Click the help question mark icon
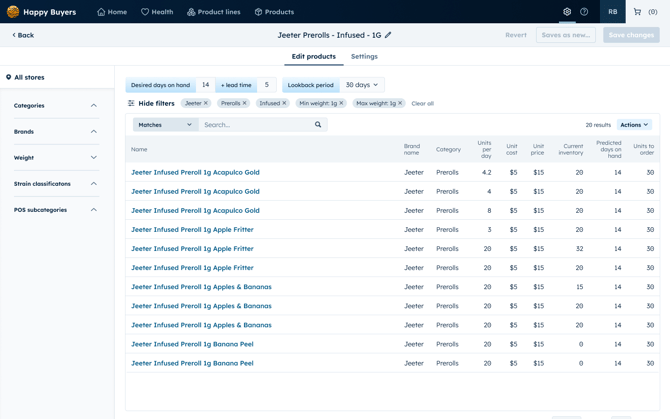Screen dimensions: 670x419 pyautogui.click(x=584, y=12)
